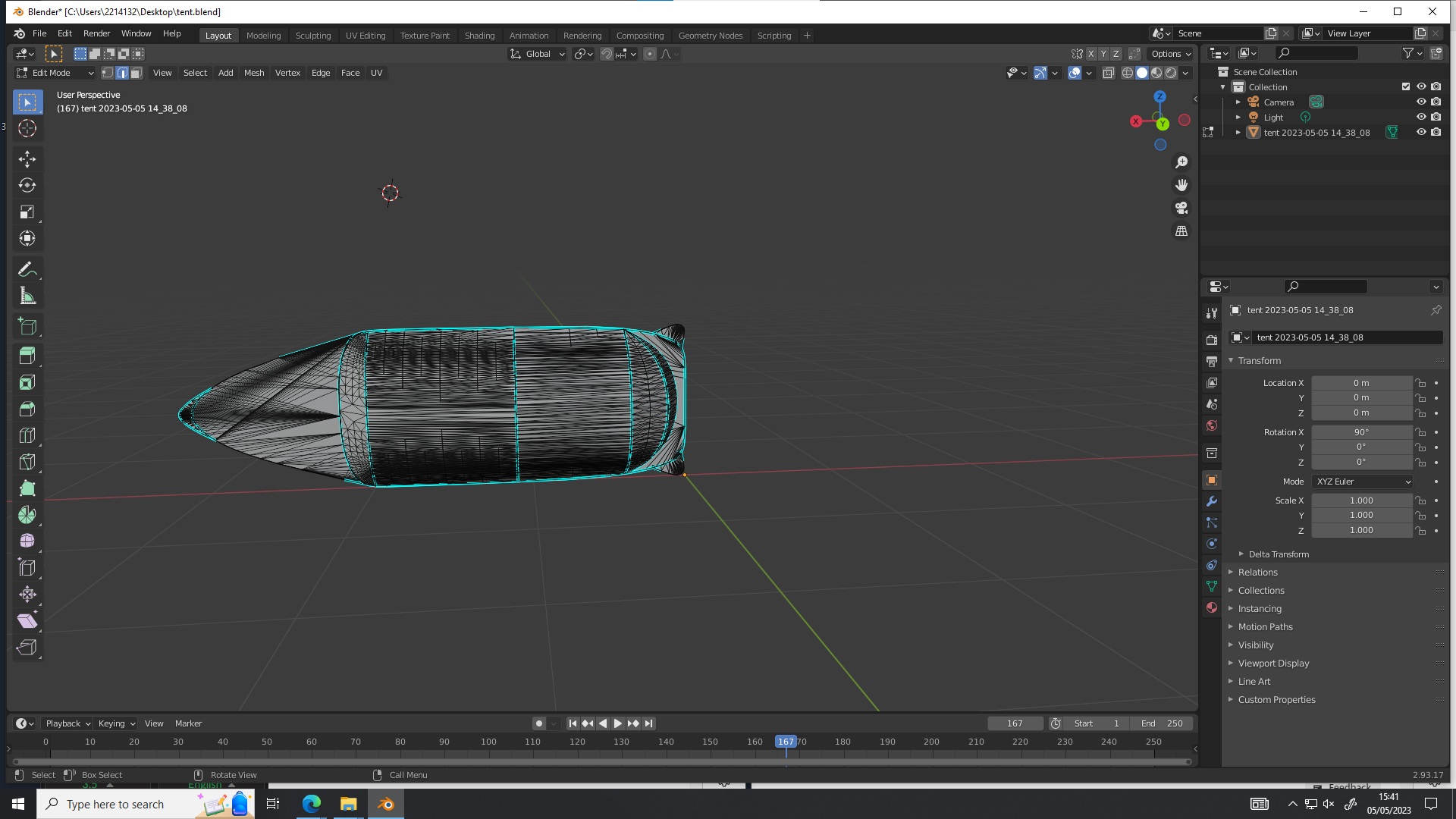Play the animation in timeline
1456x819 pixels.
pyautogui.click(x=617, y=723)
